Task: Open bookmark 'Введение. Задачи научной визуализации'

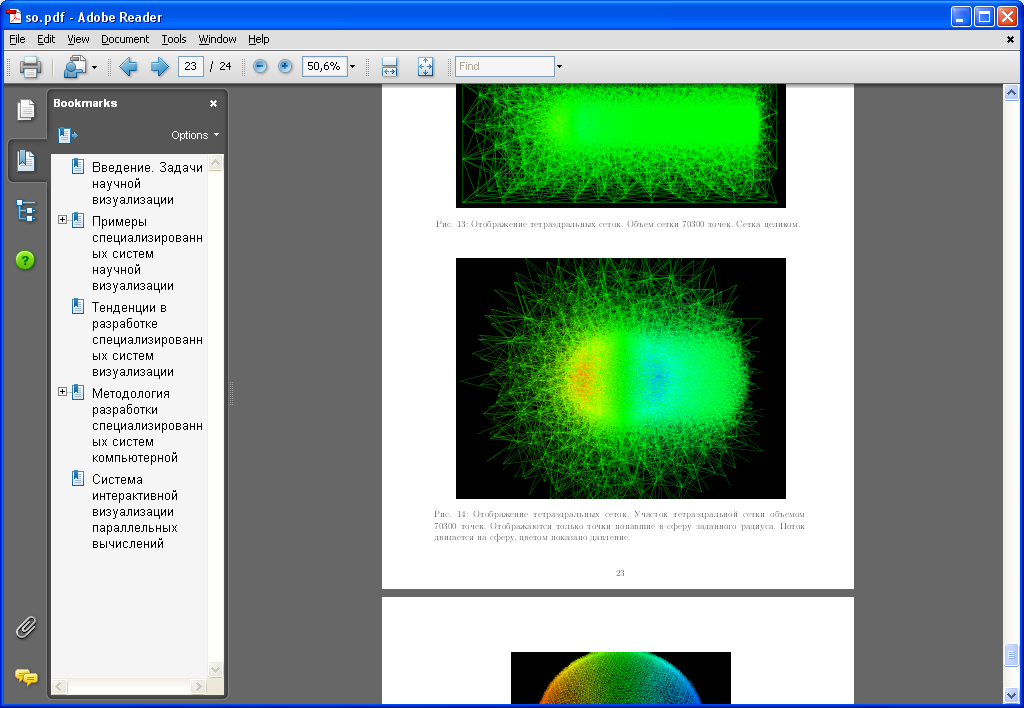Action: click(x=147, y=184)
